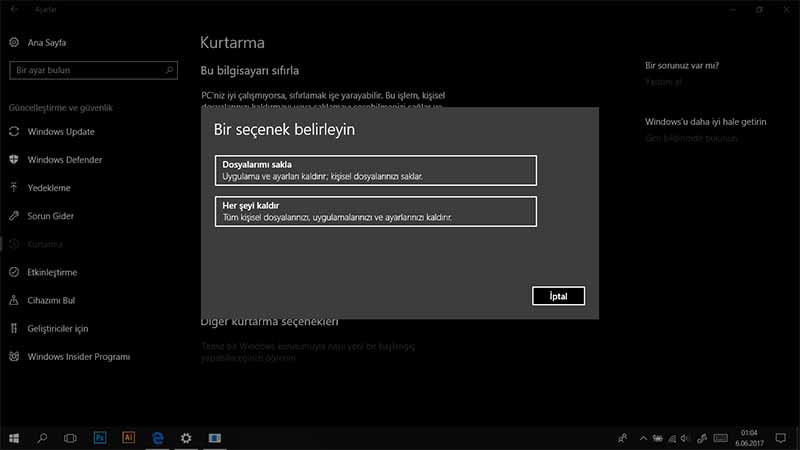
Task: Click the Sorun Gider wrench icon
Action: (x=14, y=216)
